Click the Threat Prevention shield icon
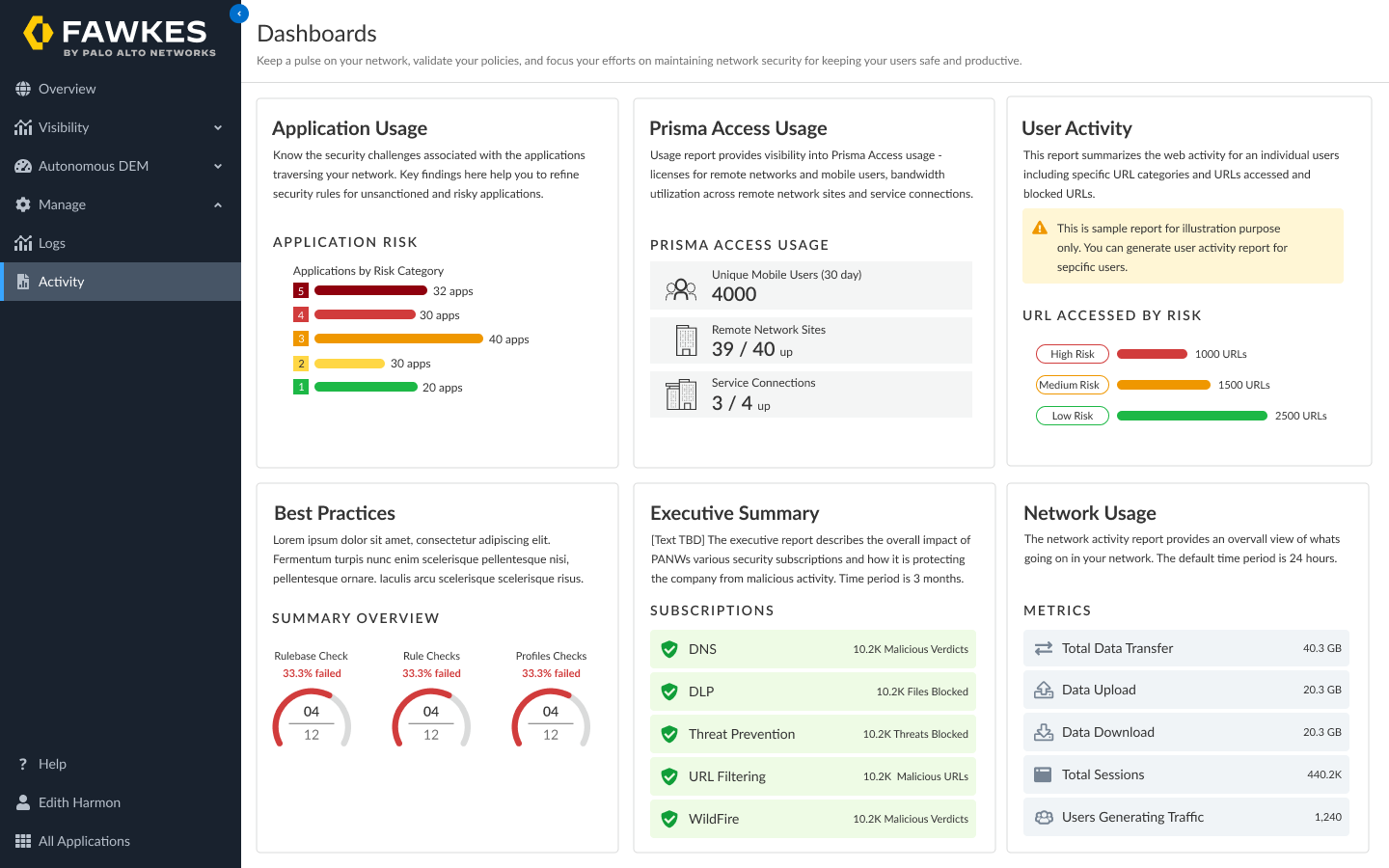1389x868 pixels. tap(669, 734)
